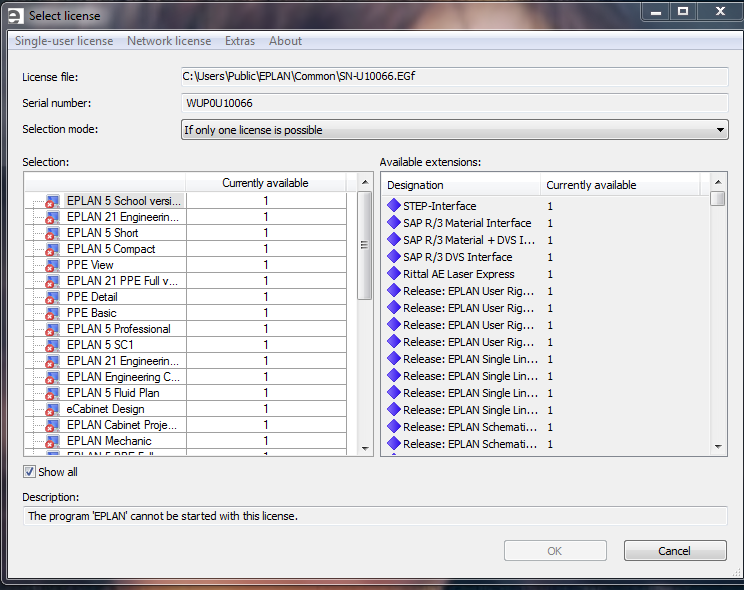Select the PPE Basic row
The image size is (744, 590).
pos(185,313)
